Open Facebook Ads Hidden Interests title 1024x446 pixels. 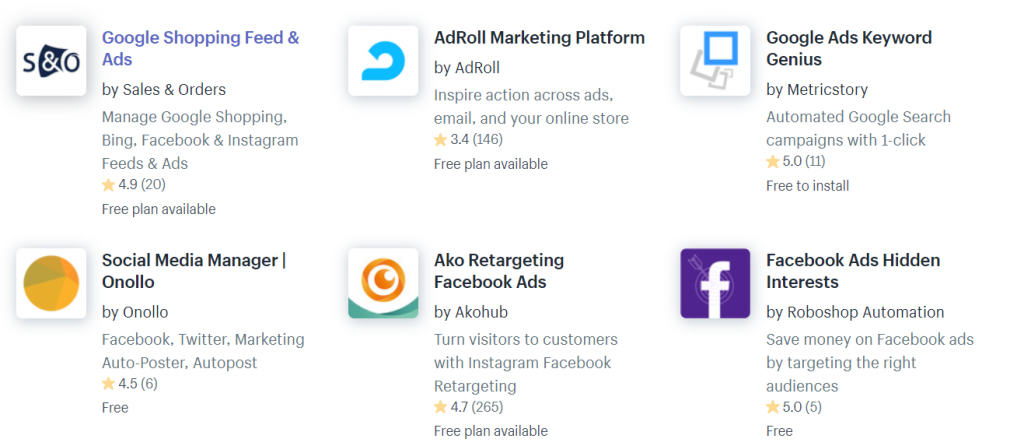853,271
